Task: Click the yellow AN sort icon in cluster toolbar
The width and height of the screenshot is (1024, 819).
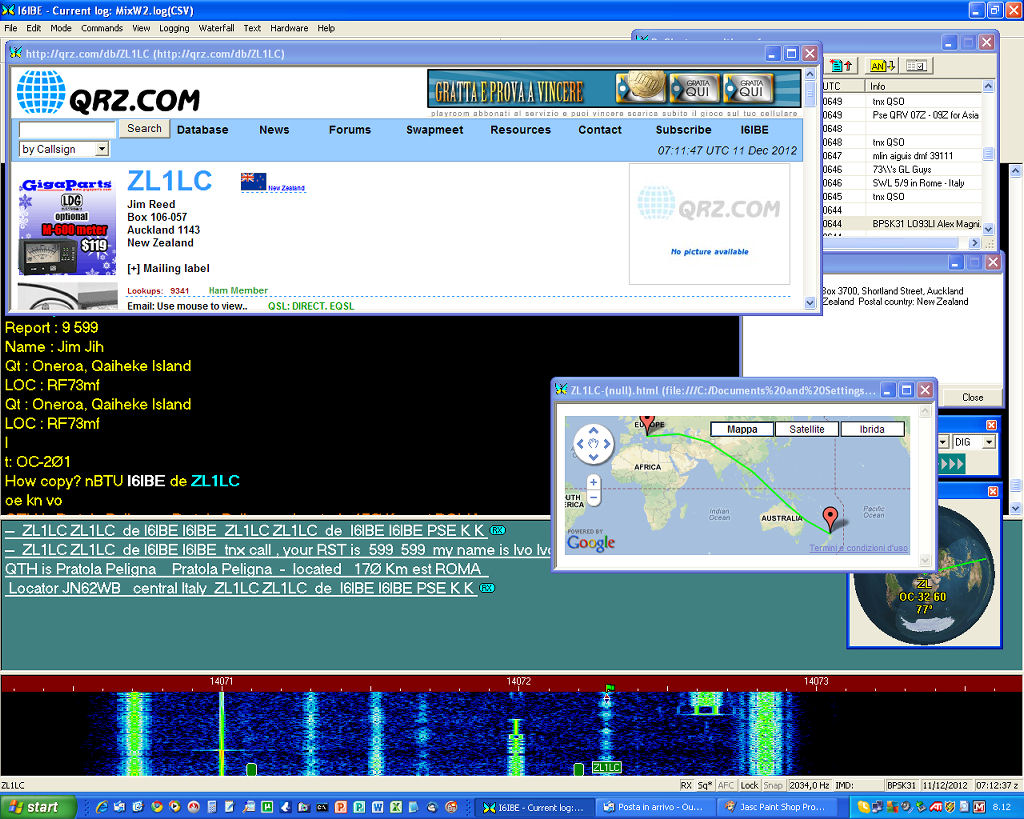Action: [x=881, y=66]
